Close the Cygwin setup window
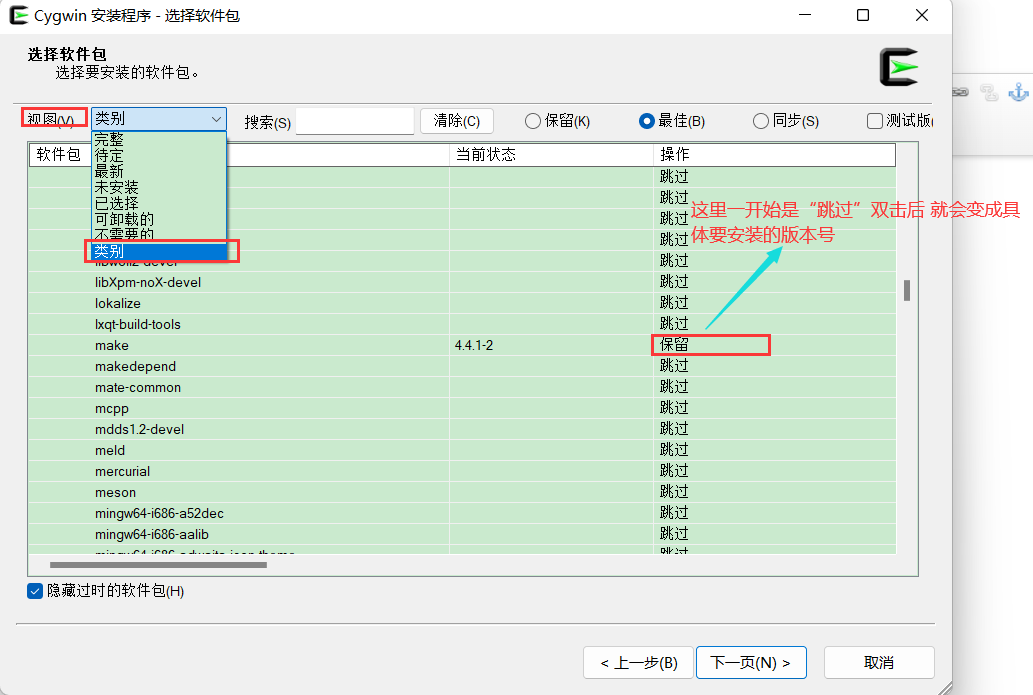The image size is (1033, 695). pos(922,15)
